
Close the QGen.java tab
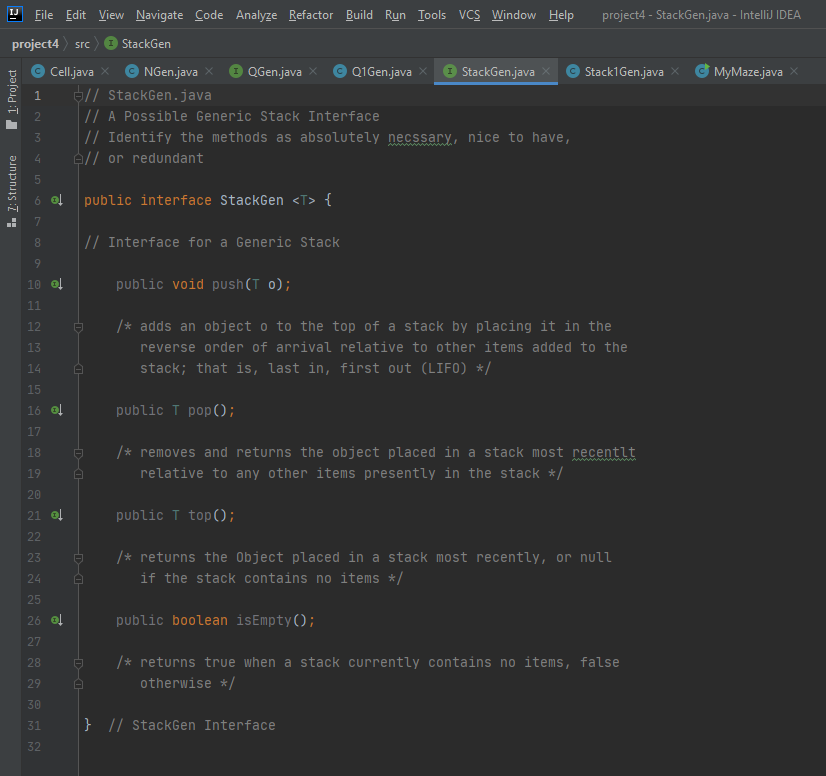pos(313,71)
